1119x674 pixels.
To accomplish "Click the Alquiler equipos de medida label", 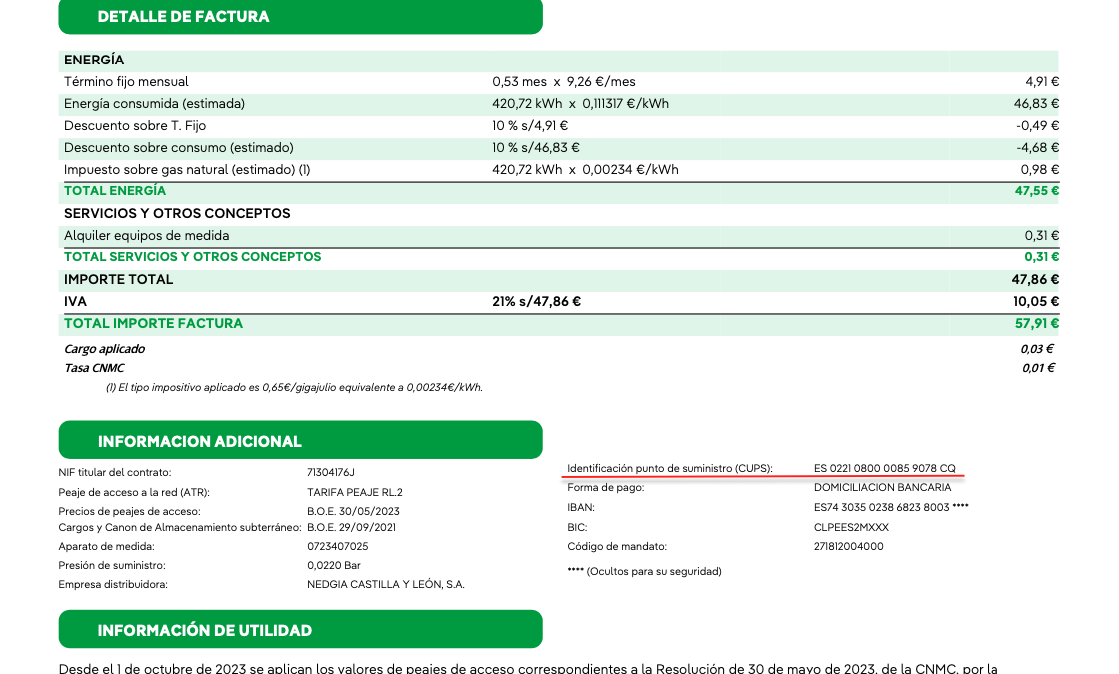I will pyautogui.click(x=146, y=236).
